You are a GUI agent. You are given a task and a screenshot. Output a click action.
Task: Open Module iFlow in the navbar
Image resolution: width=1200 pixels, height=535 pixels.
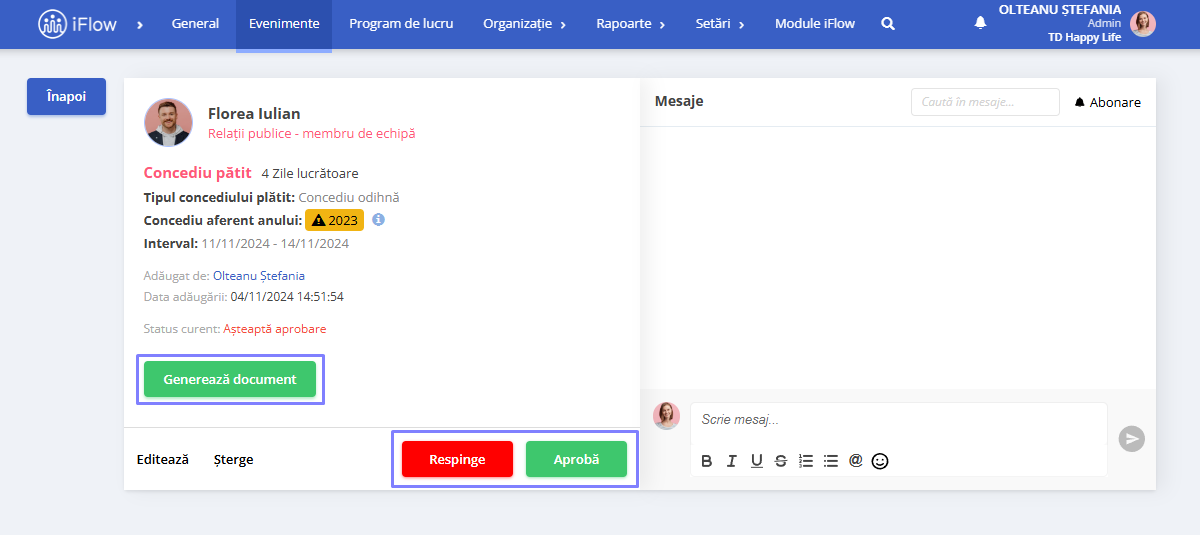(x=815, y=24)
